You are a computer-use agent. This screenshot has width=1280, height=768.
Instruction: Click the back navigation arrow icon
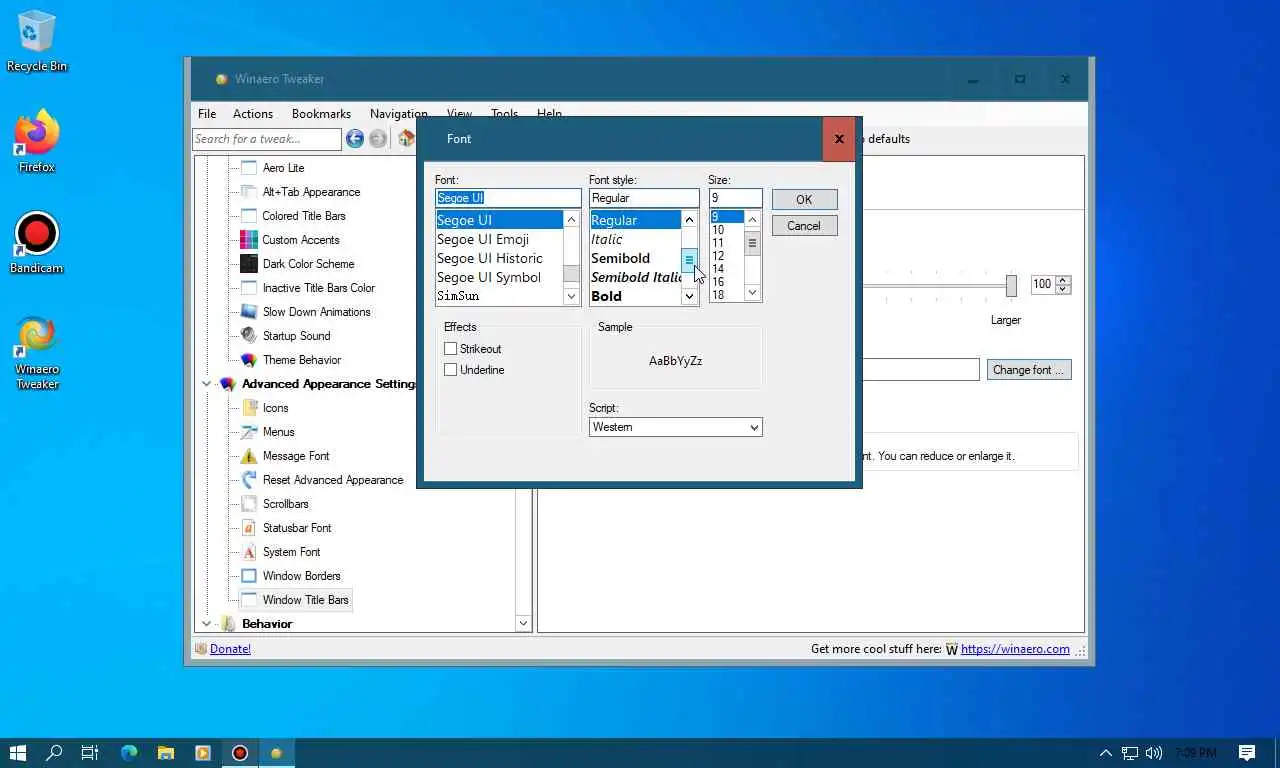355,139
